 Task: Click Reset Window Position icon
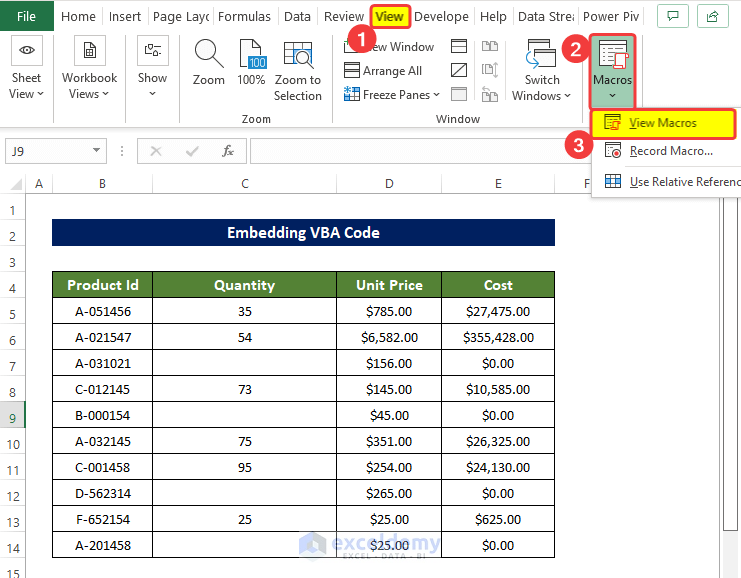coord(490,94)
